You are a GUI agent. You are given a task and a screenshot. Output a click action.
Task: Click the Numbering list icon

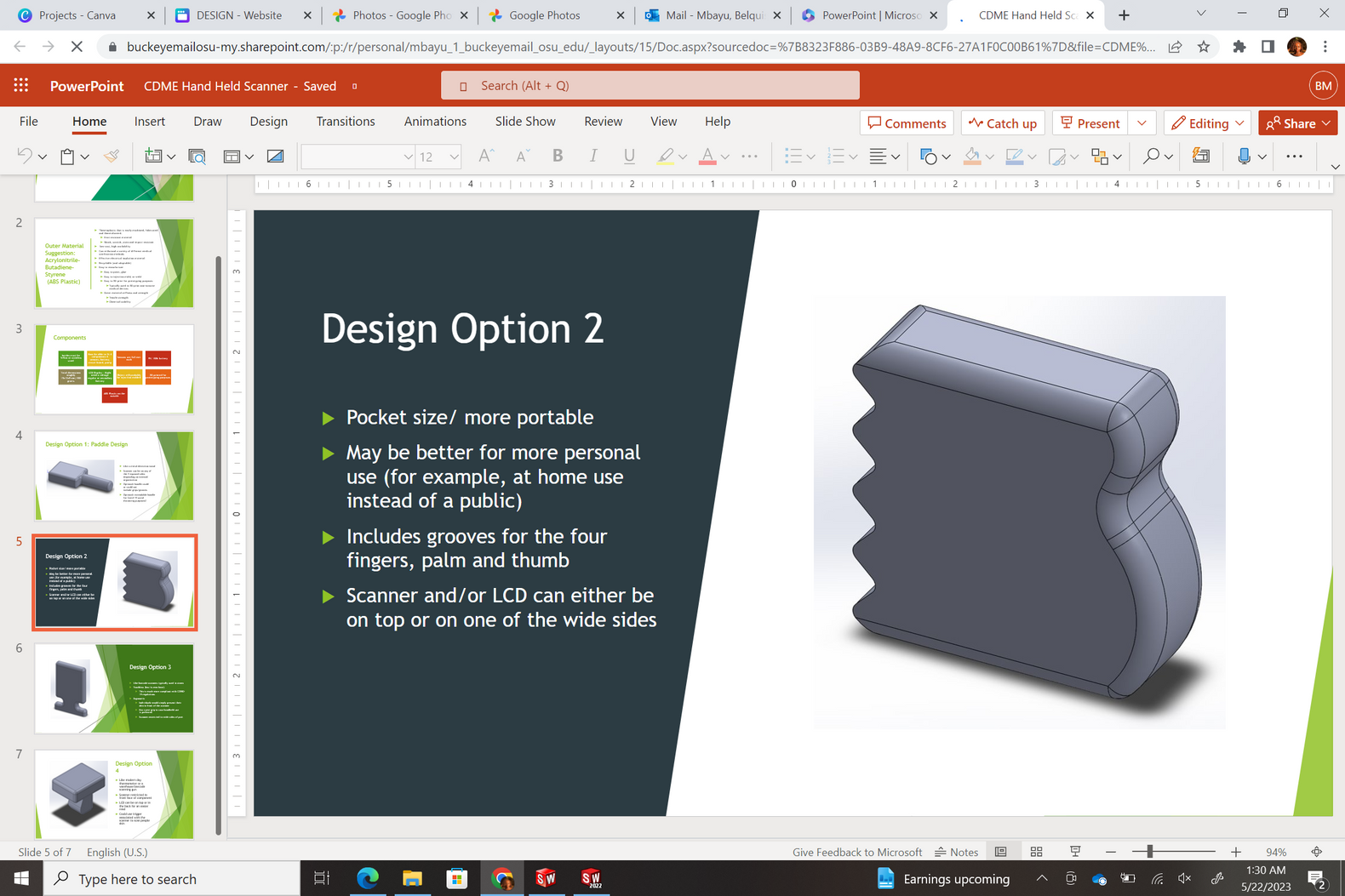pos(836,156)
